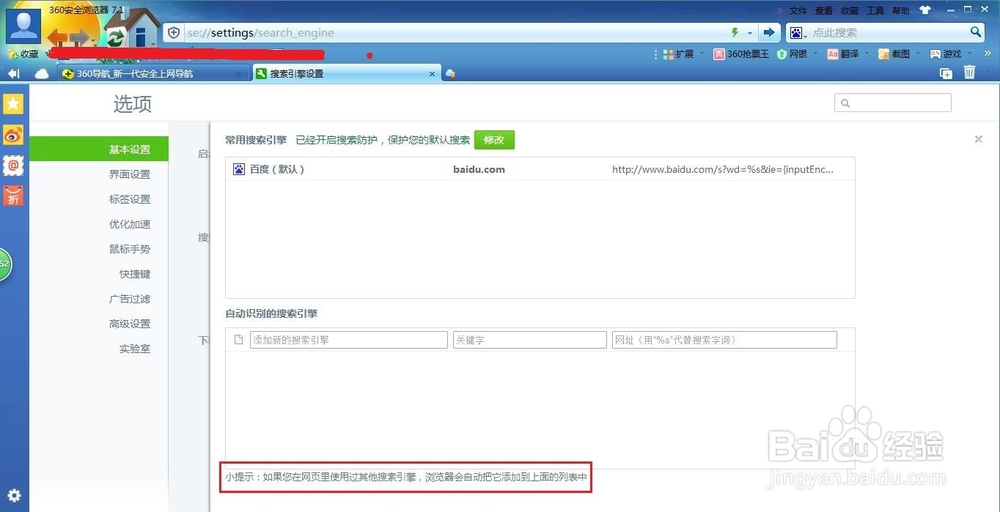Viewport: 1000px width, 512px height.
Task: Open the 扩展 extensions toolbar item
Action: (x=679, y=54)
